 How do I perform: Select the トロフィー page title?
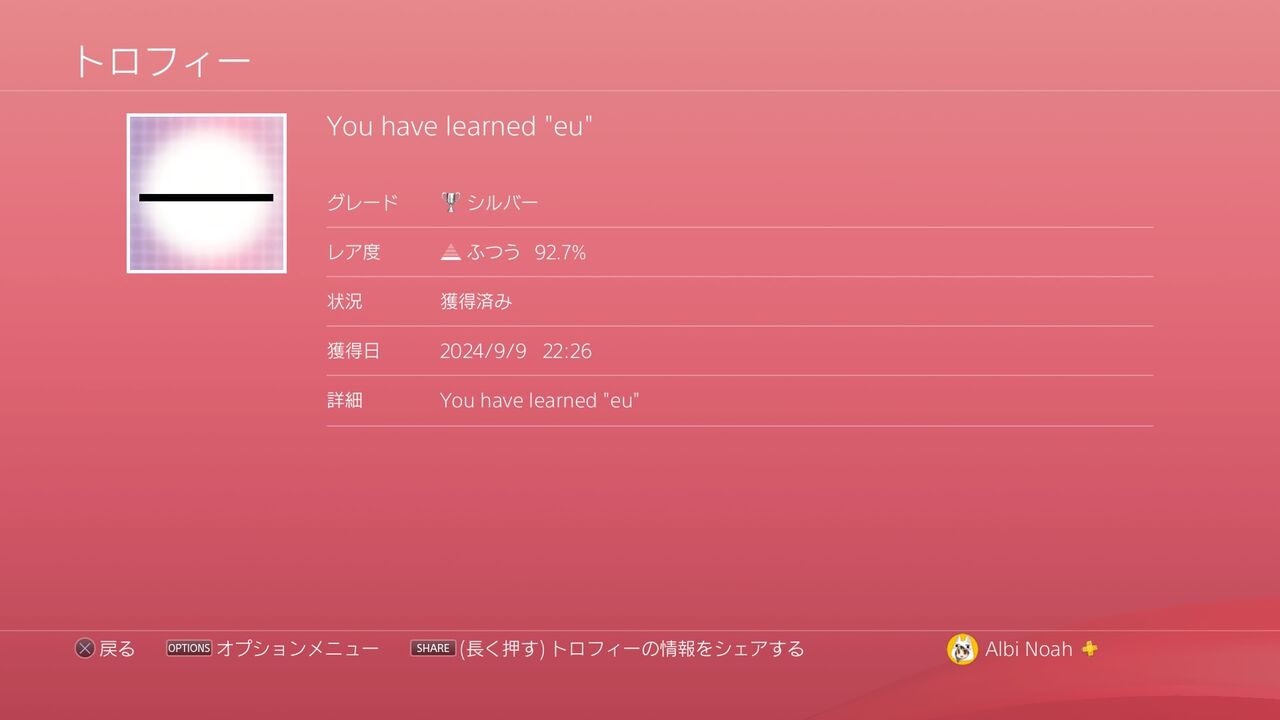161,62
